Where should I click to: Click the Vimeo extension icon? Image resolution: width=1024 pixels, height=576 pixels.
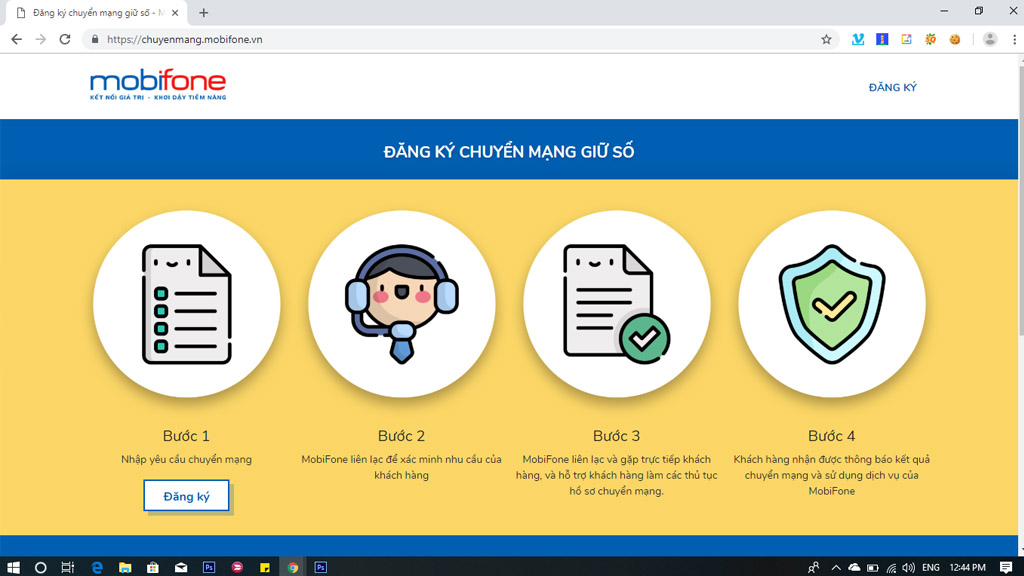(x=858, y=40)
